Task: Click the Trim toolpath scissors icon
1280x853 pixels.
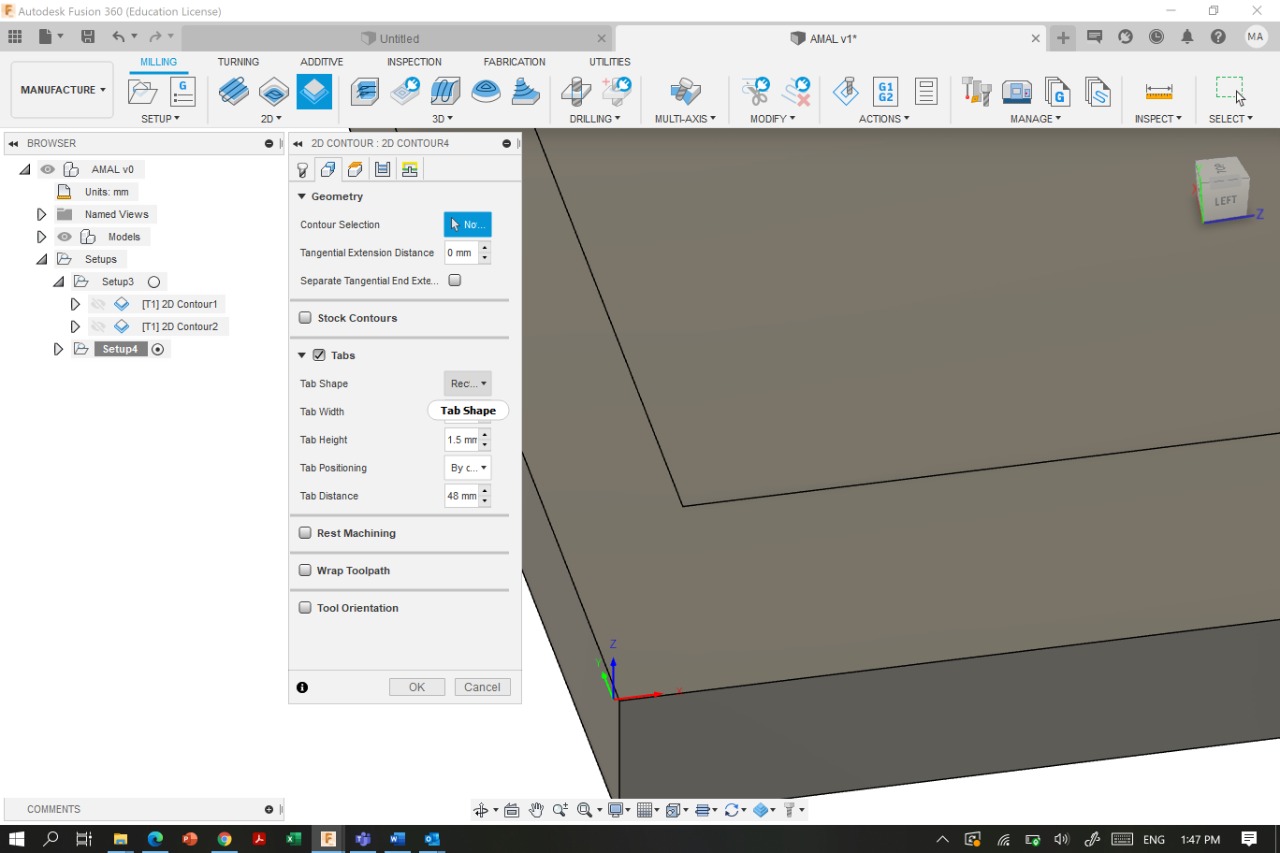Action: tap(756, 92)
